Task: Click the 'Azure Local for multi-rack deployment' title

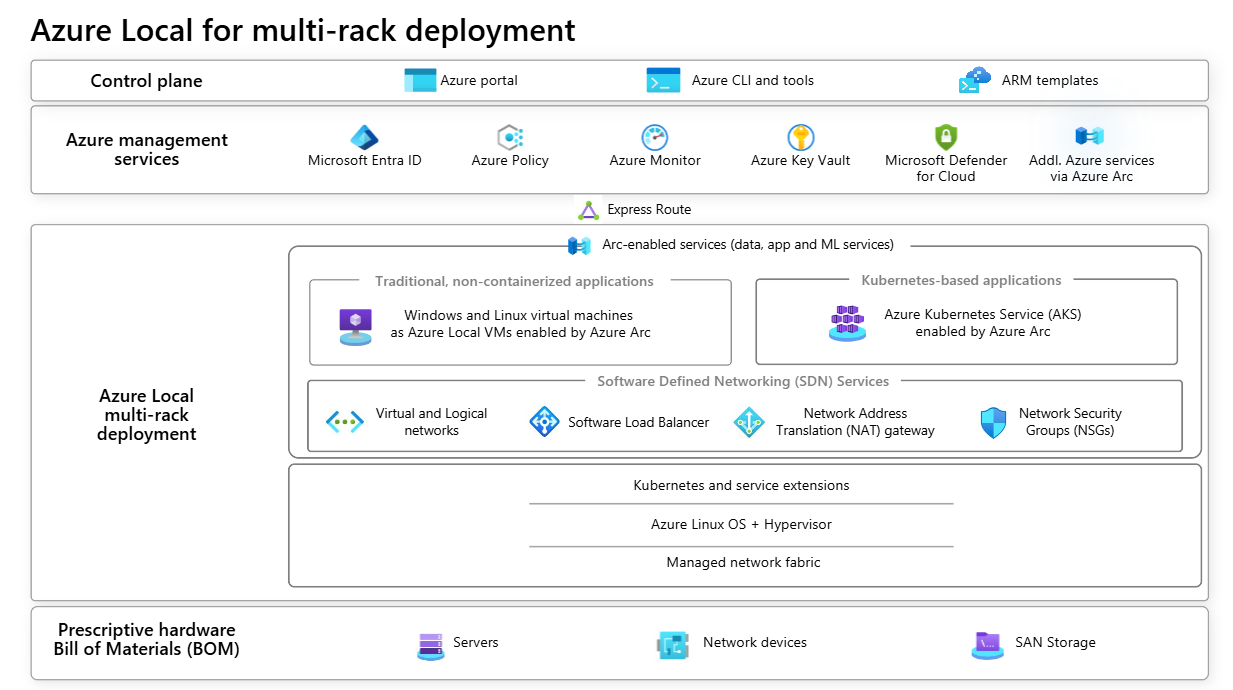Action: coord(303,30)
